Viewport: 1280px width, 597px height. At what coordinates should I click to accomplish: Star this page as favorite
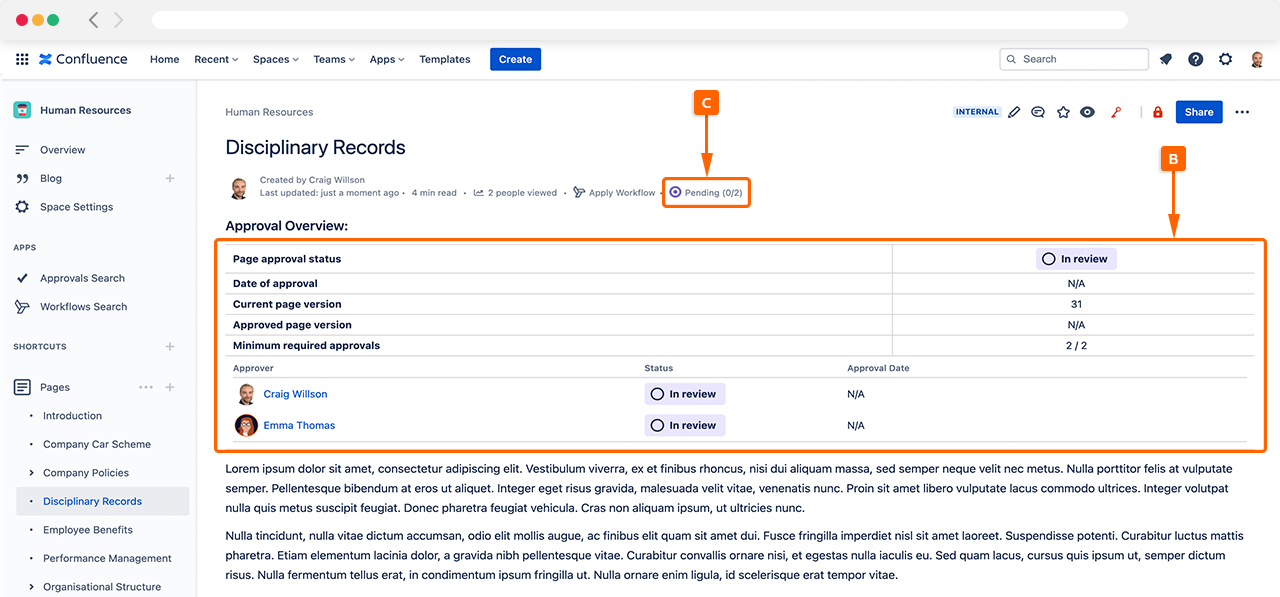coord(1063,112)
